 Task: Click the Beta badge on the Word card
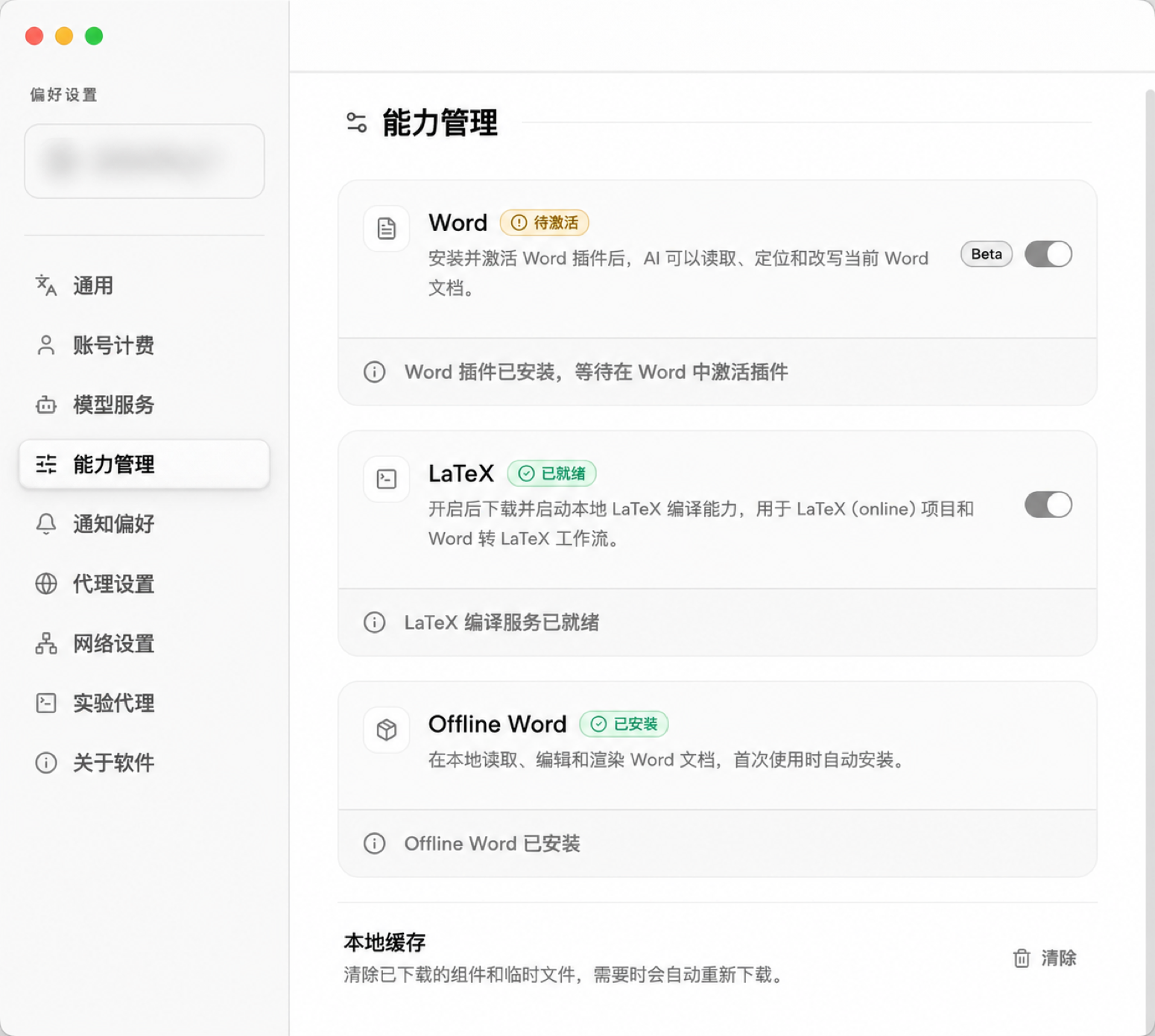[x=986, y=254]
